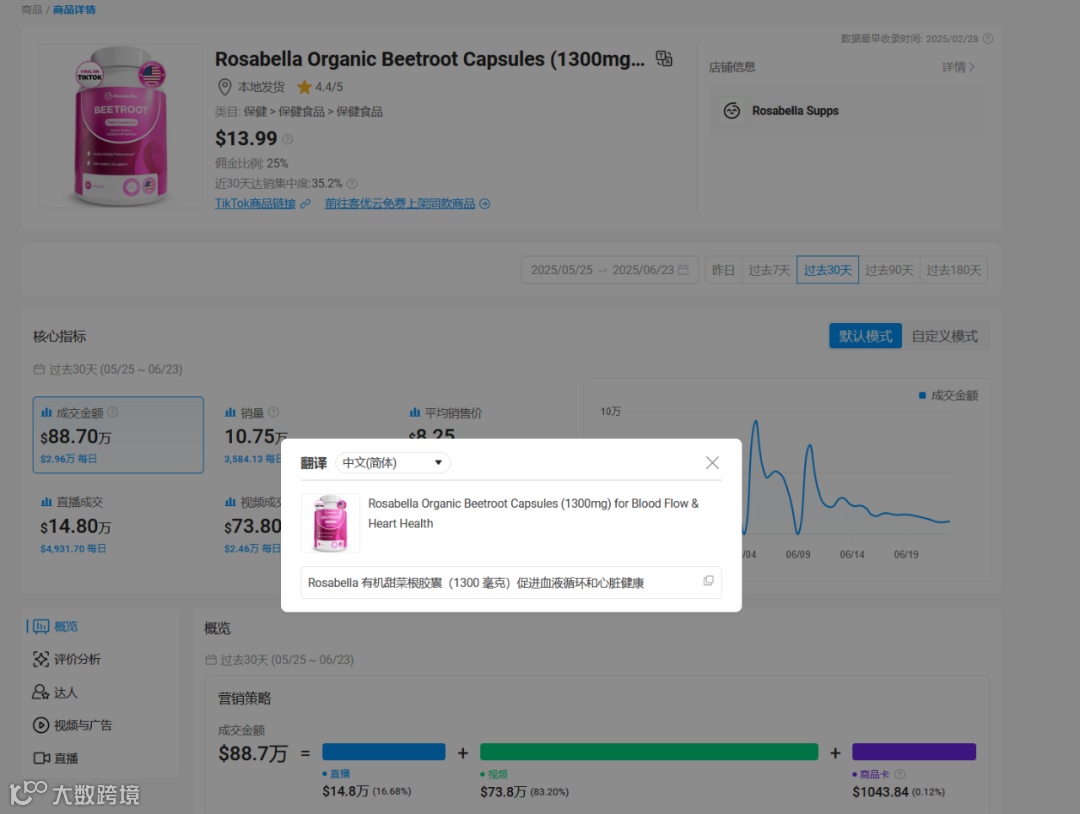Click the $73.8万 (83.20%) 视频 value

point(524,792)
